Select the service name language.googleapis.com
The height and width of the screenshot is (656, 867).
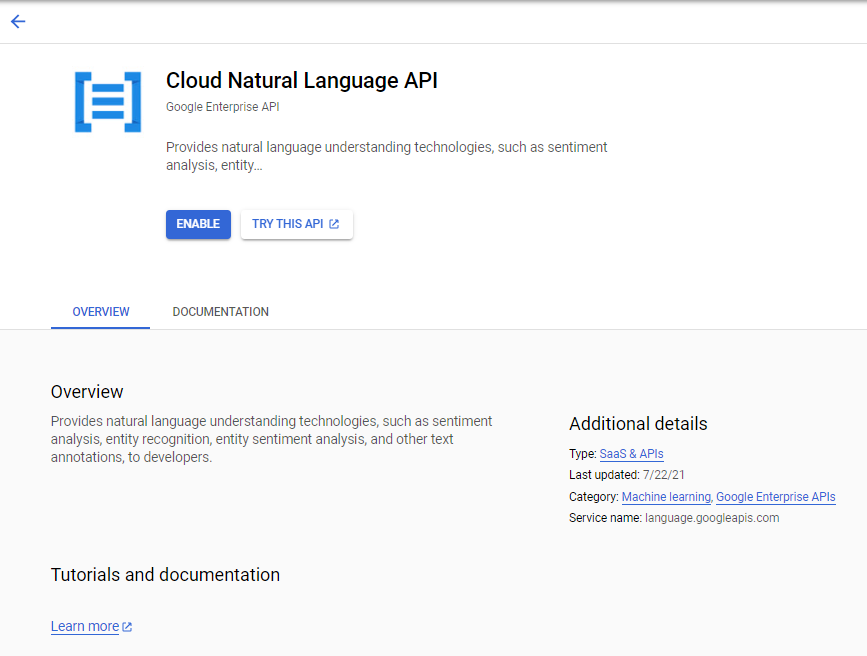pyautogui.click(x=711, y=517)
